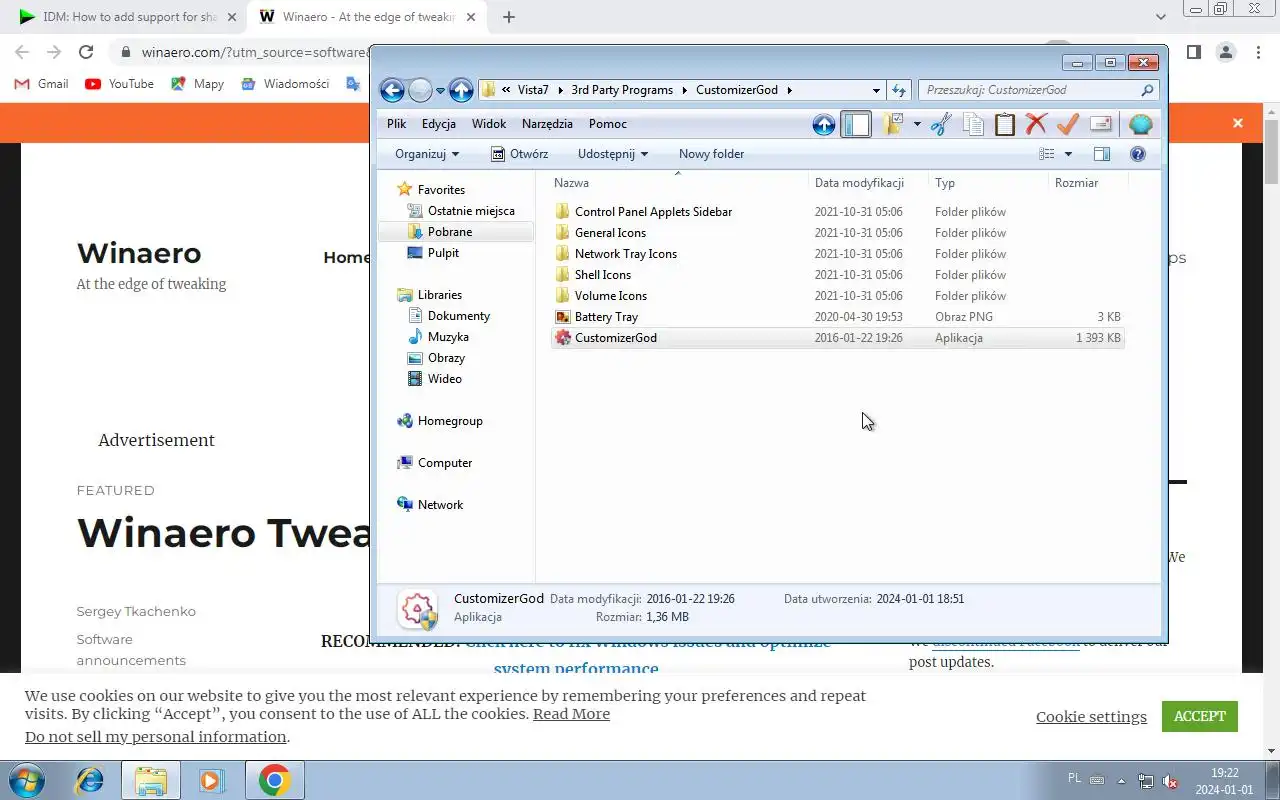The width and height of the screenshot is (1280, 800).
Task: Copy selection with the two-pages icon
Action: pos(973,125)
